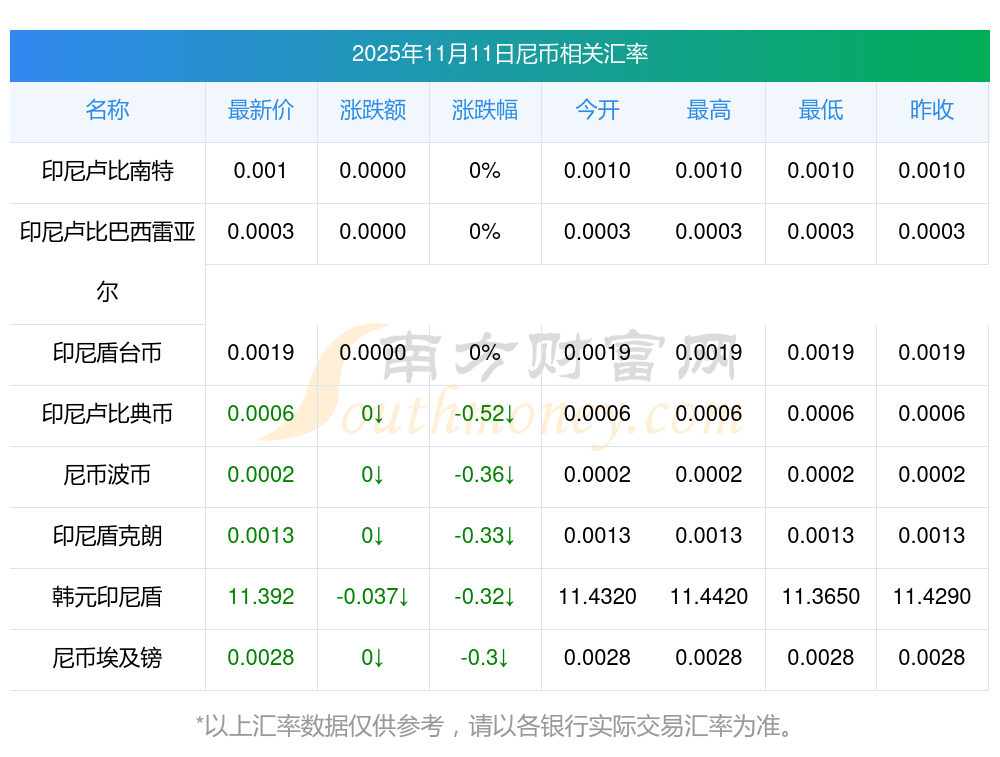The width and height of the screenshot is (1000, 757).
Task: Click the 11.392 latest price value
Action: [x=261, y=597]
